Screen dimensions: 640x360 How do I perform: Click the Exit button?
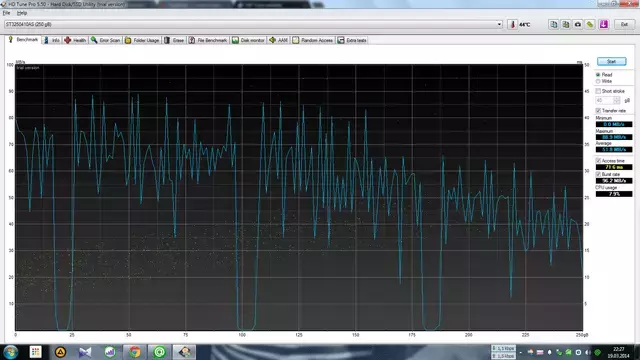pyautogui.click(x=624, y=24)
